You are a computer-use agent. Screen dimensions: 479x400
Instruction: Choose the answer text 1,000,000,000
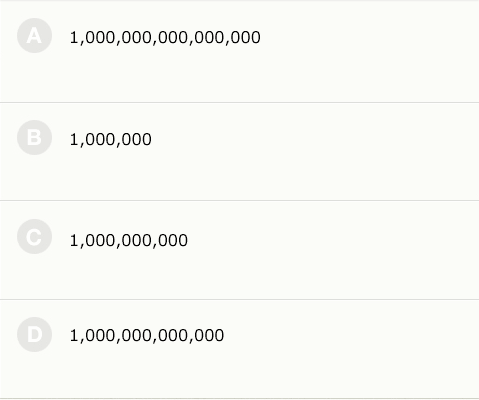tap(129, 240)
